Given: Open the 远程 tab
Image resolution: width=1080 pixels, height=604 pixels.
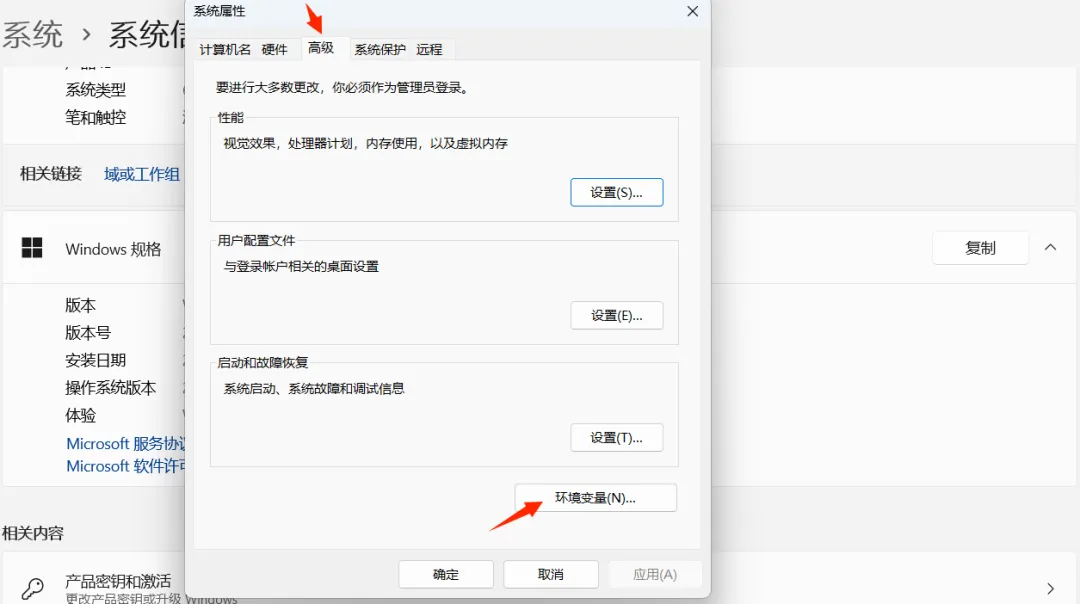Looking at the screenshot, I should click(430, 48).
